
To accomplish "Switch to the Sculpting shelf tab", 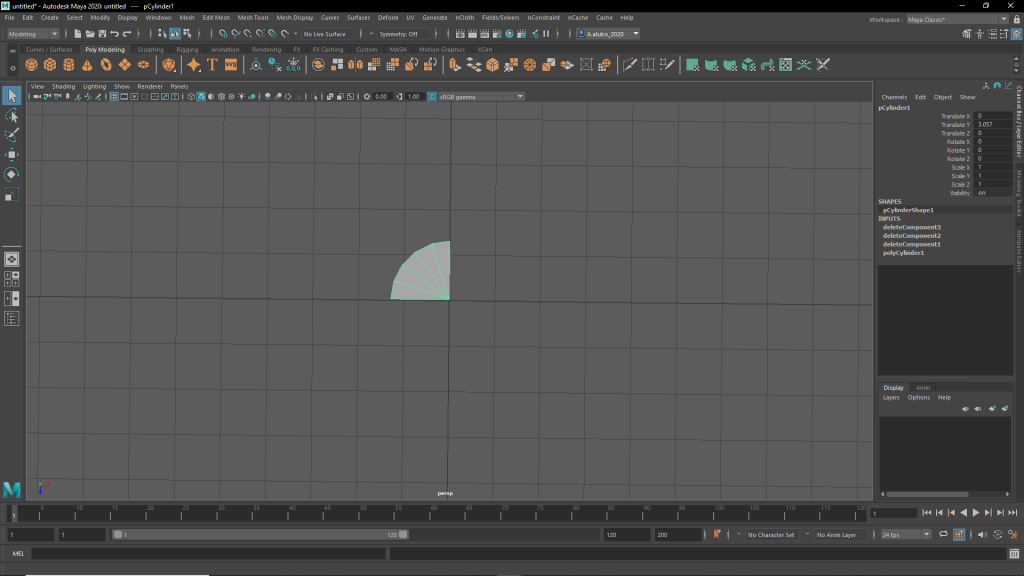I will (150, 49).
